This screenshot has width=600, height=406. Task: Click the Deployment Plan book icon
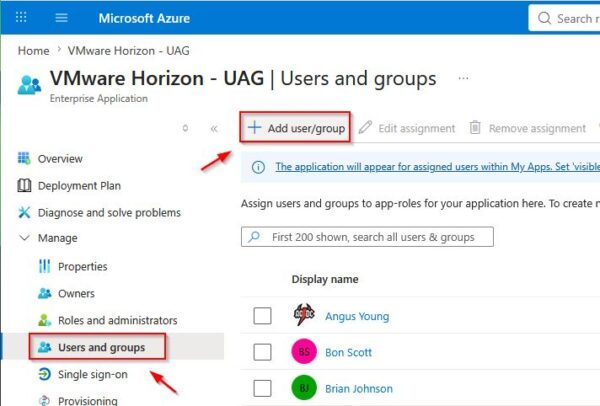tap(24, 185)
